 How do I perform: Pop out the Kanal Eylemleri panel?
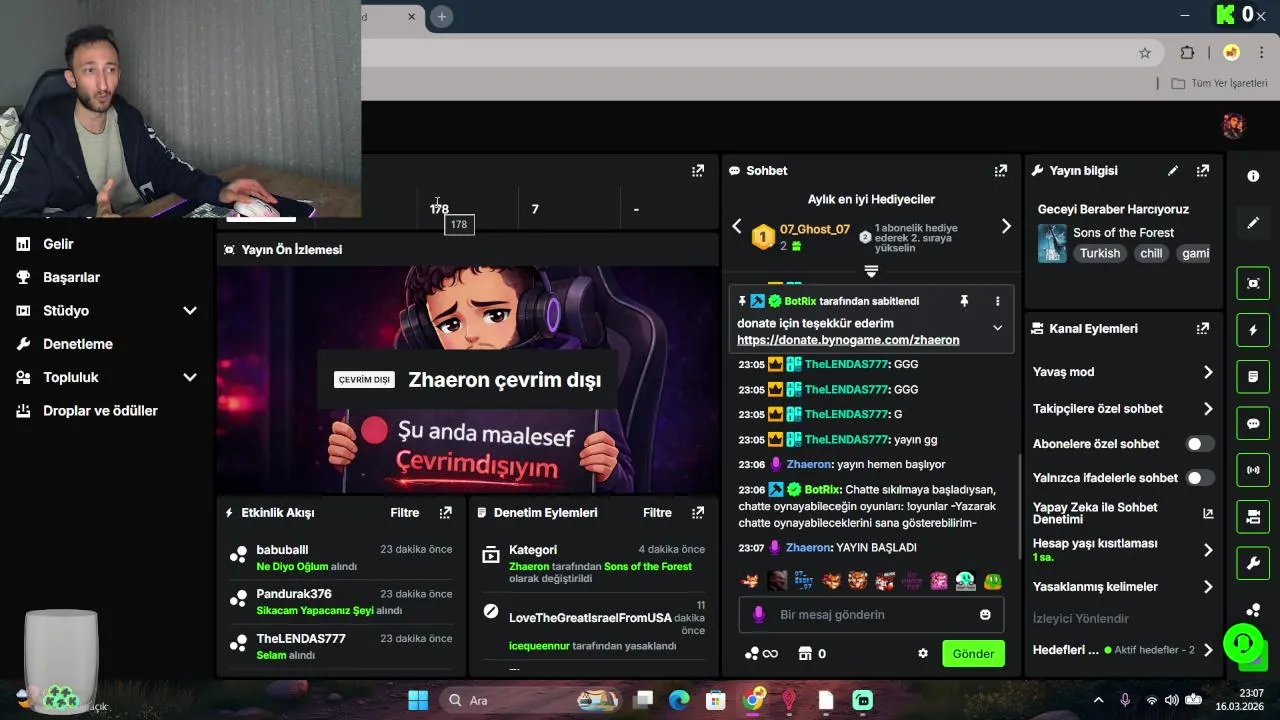pyautogui.click(x=1203, y=328)
